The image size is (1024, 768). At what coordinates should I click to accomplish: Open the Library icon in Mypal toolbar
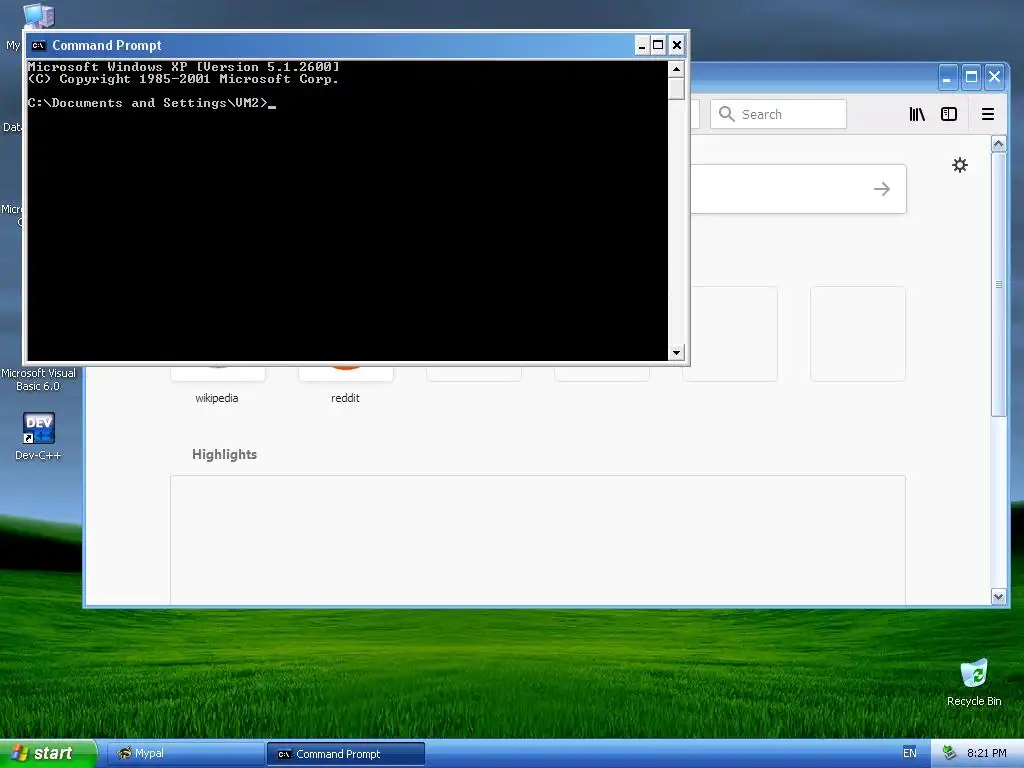pyautogui.click(x=917, y=114)
